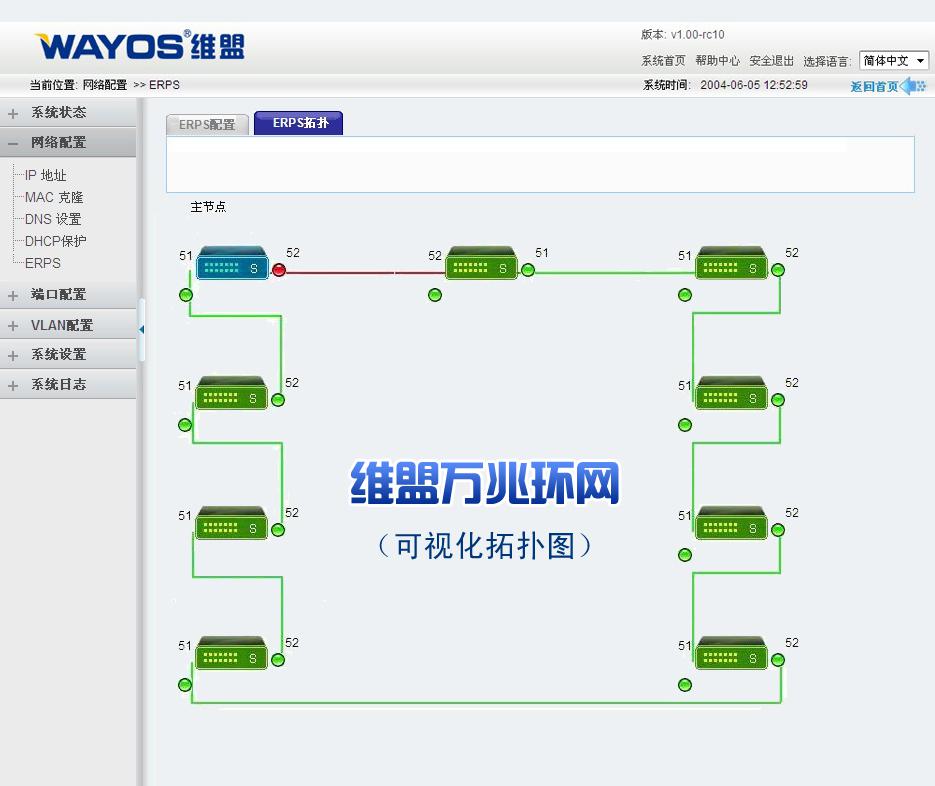Expand the 系统状态 menu section

coord(68,113)
